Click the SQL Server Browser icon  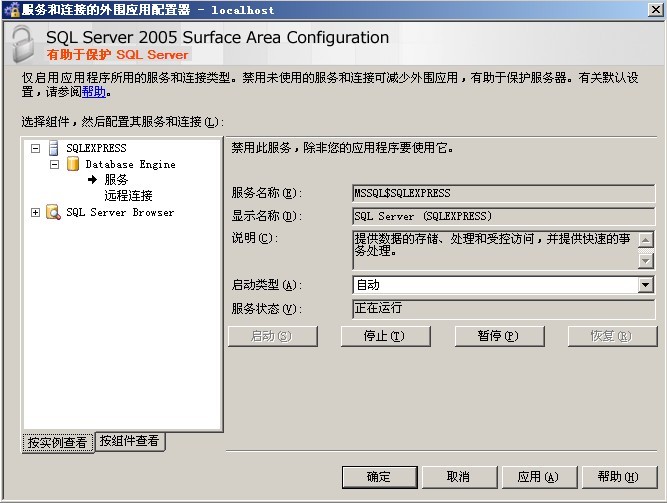click(x=53, y=212)
